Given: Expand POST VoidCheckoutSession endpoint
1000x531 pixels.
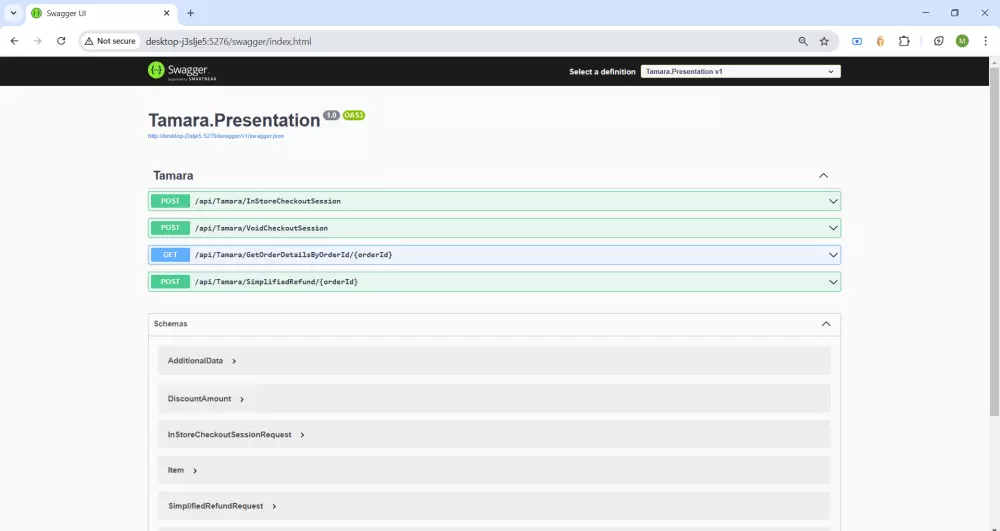Looking at the screenshot, I should click(x=494, y=228).
